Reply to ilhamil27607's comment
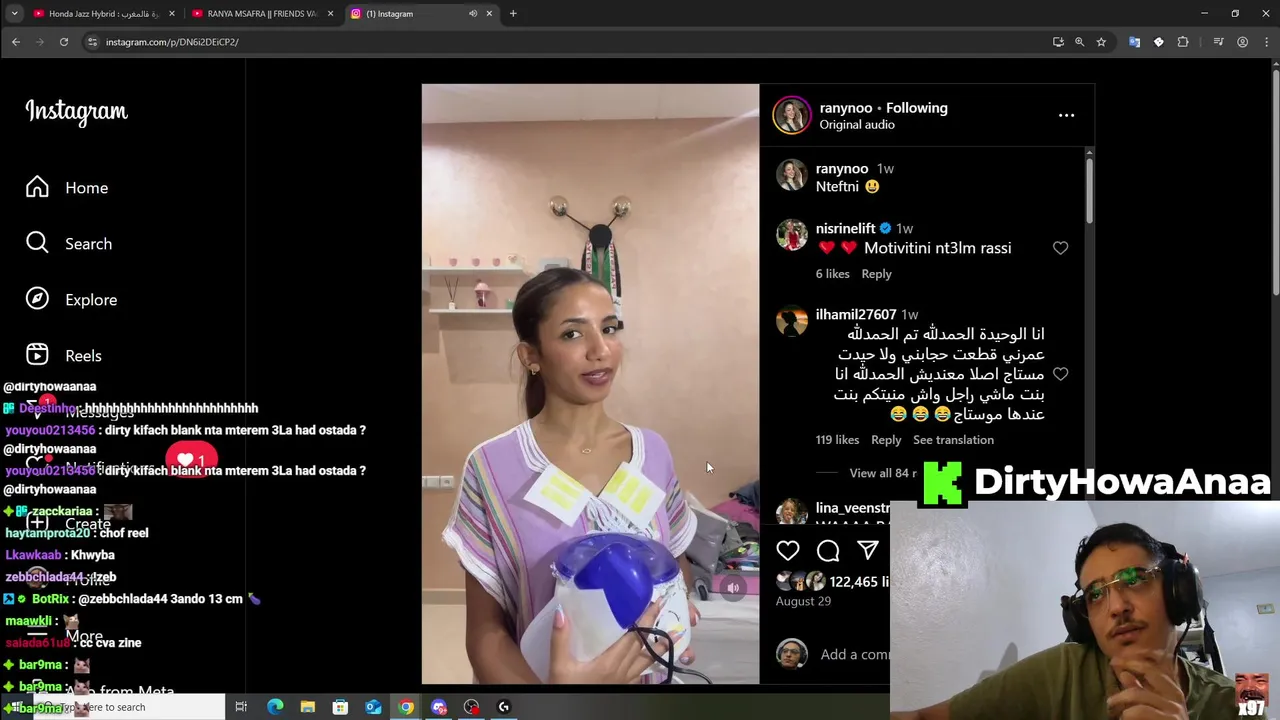1280x720 pixels. pos(886,440)
